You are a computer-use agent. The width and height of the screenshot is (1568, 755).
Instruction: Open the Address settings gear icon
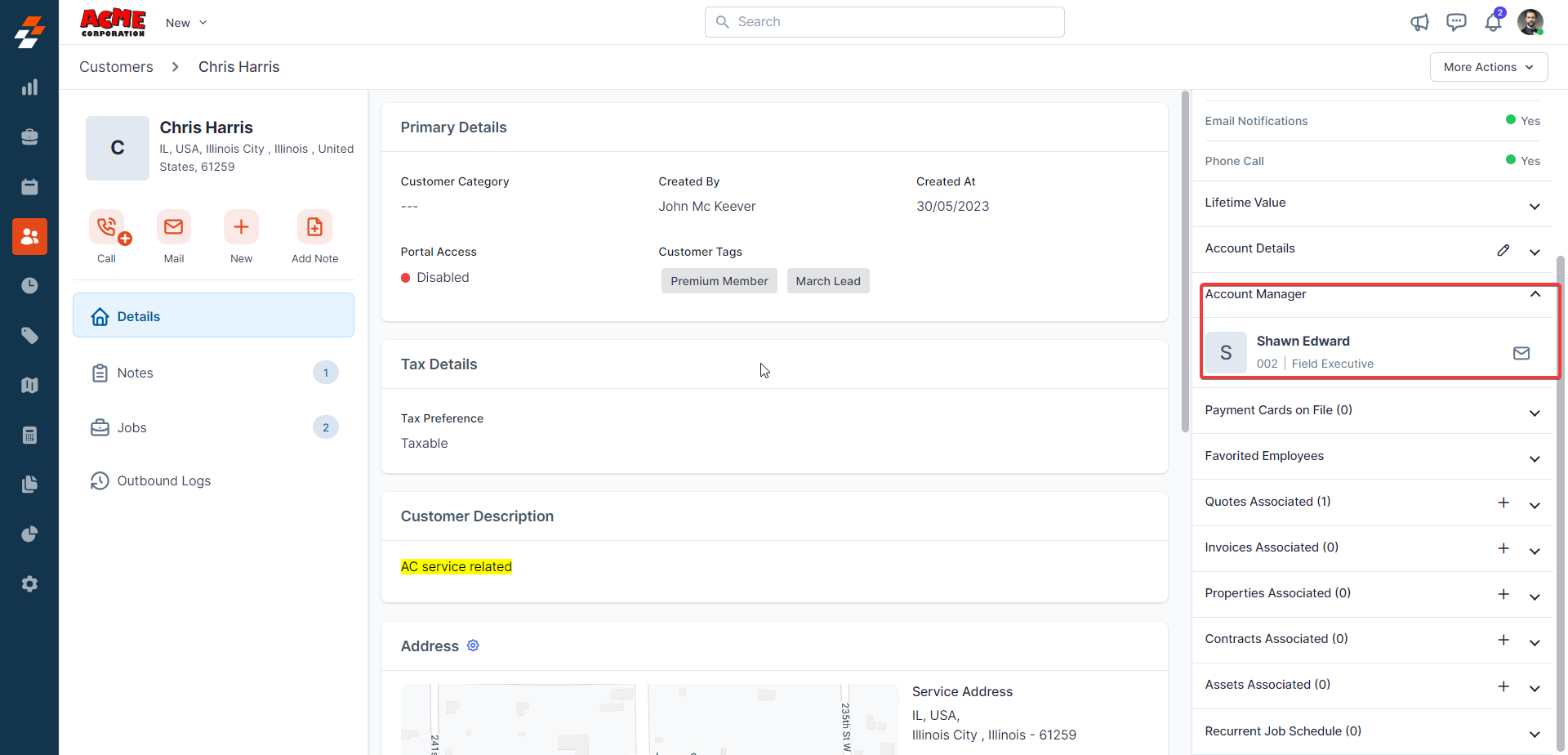point(473,646)
